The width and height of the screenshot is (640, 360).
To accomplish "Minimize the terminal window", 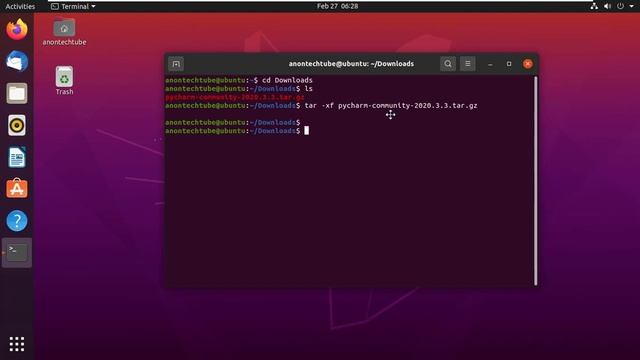I will tap(490, 64).
